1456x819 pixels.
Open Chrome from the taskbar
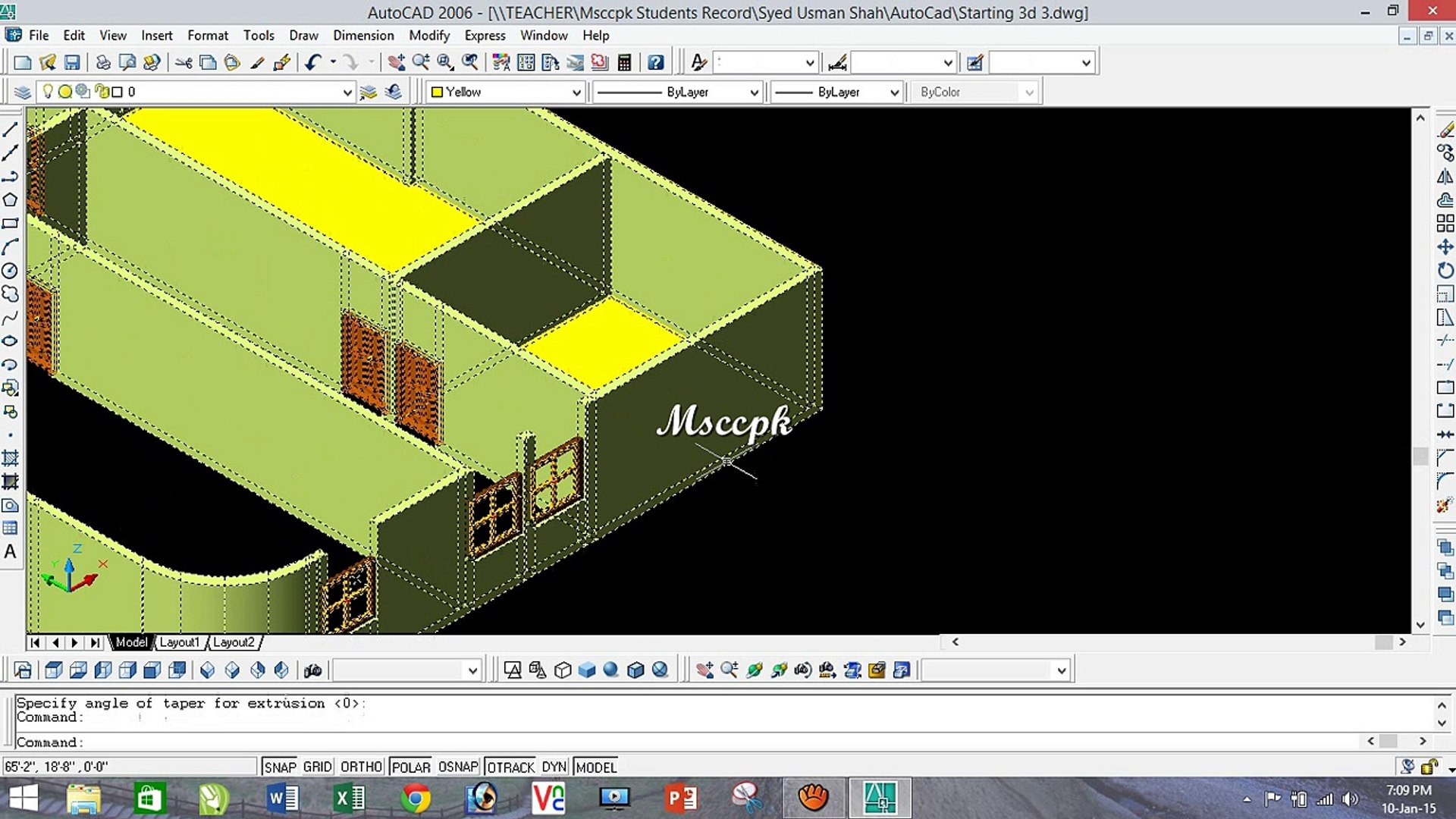point(416,798)
